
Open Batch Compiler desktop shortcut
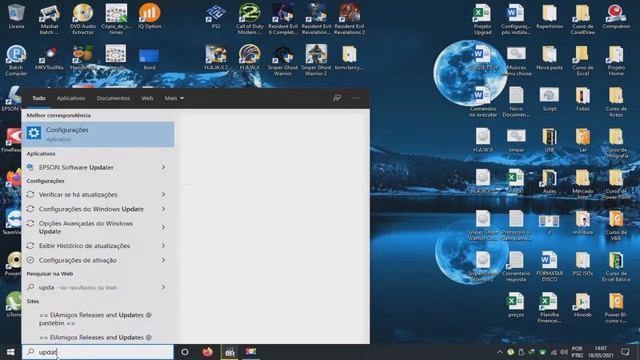tap(16, 60)
